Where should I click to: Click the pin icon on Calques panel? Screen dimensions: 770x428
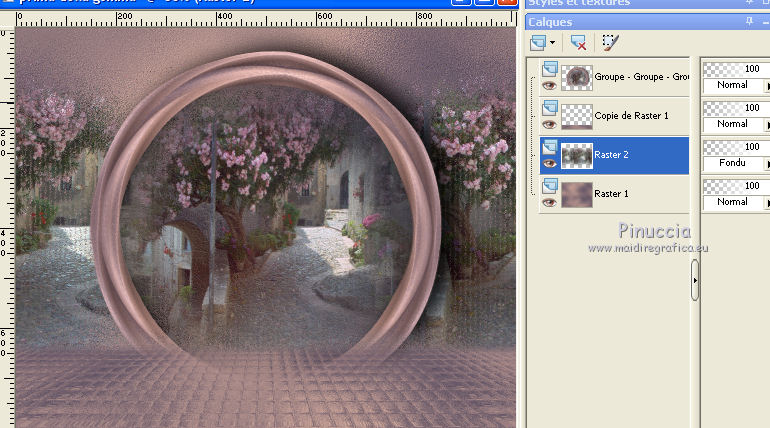[x=749, y=21]
